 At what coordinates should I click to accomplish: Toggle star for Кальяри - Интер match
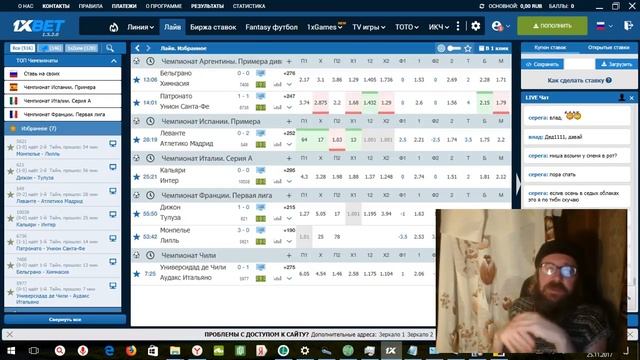[136, 177]
